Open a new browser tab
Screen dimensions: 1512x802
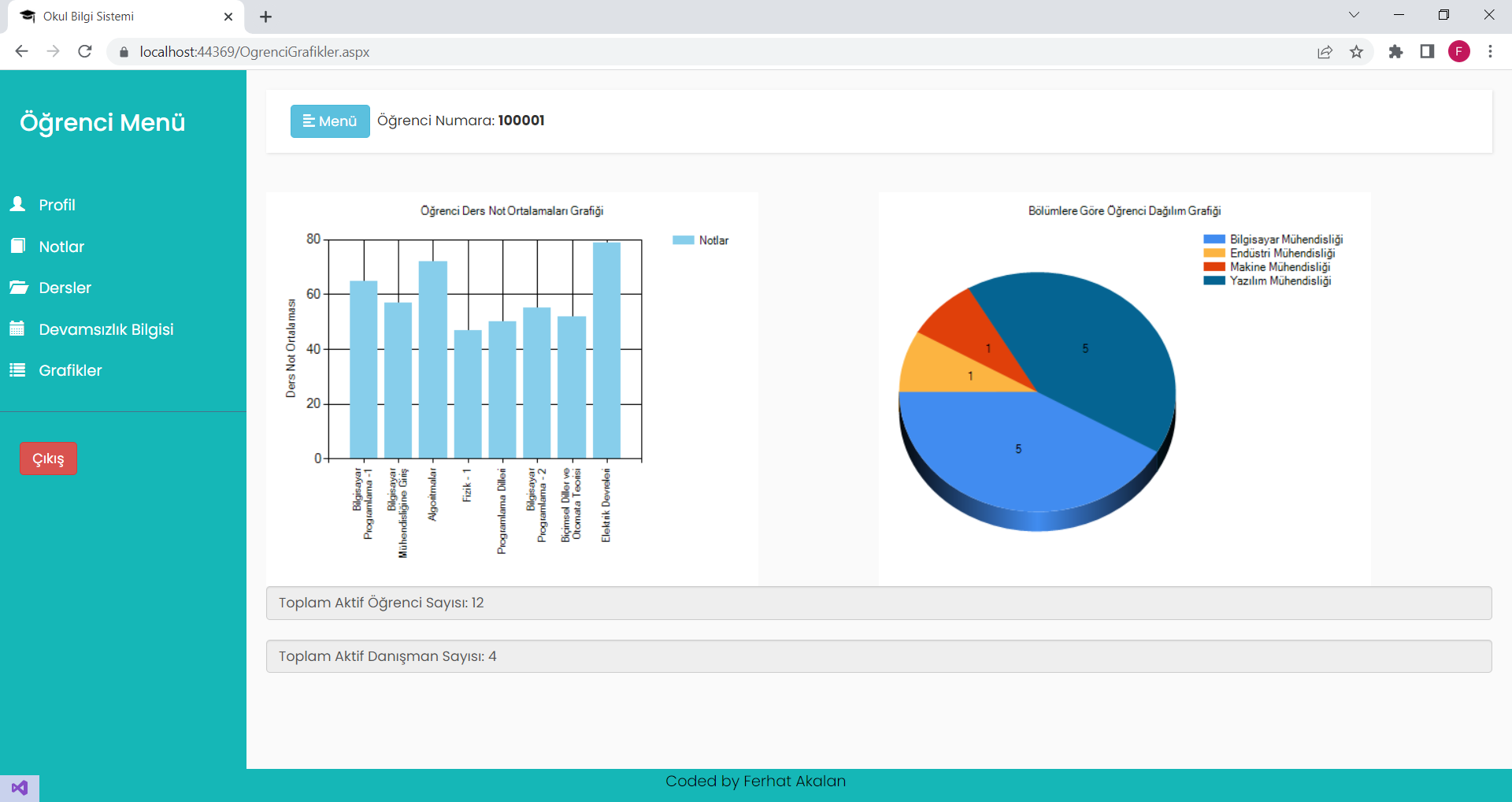(265, 16)
